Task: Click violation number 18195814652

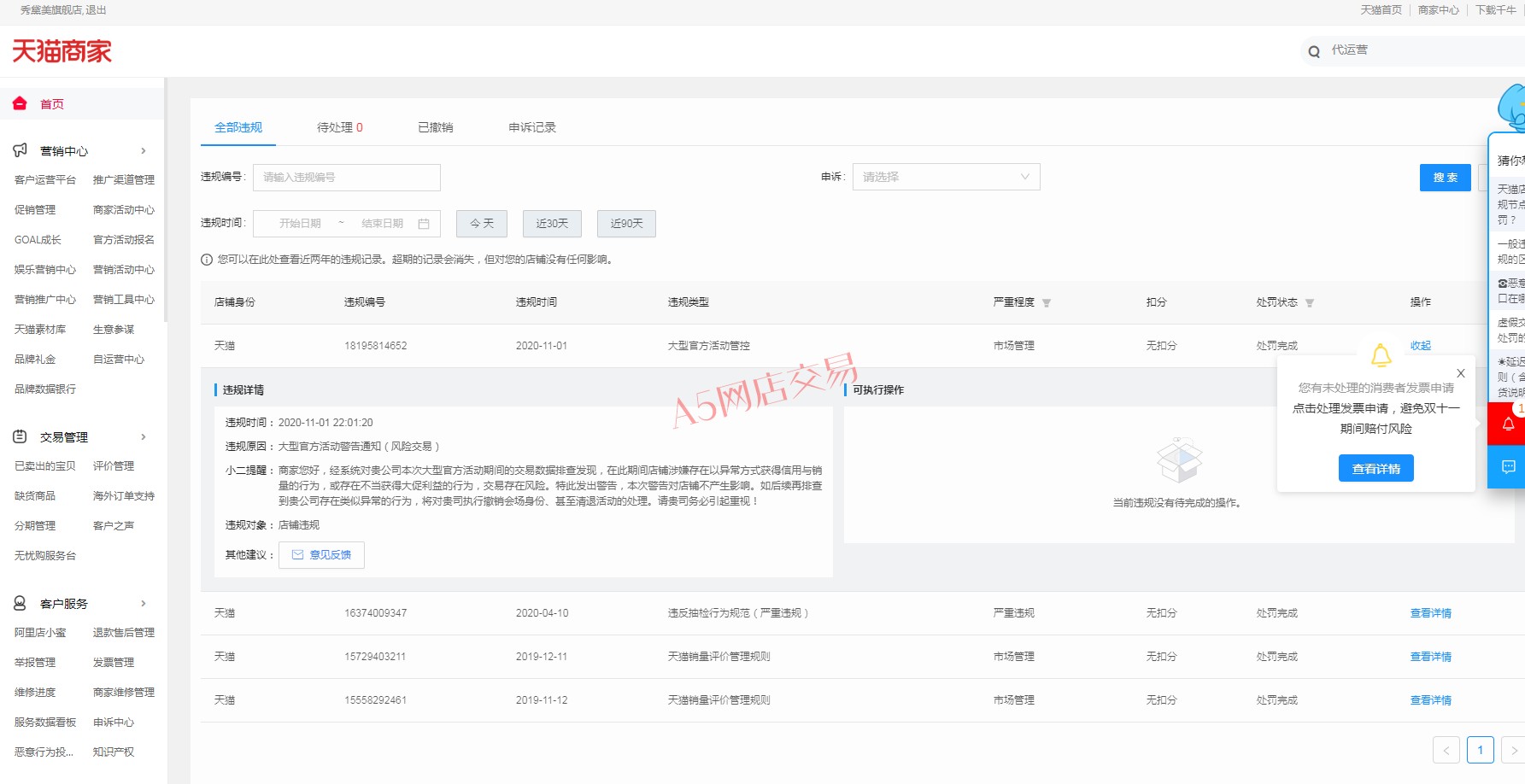Action: point(376,346)
